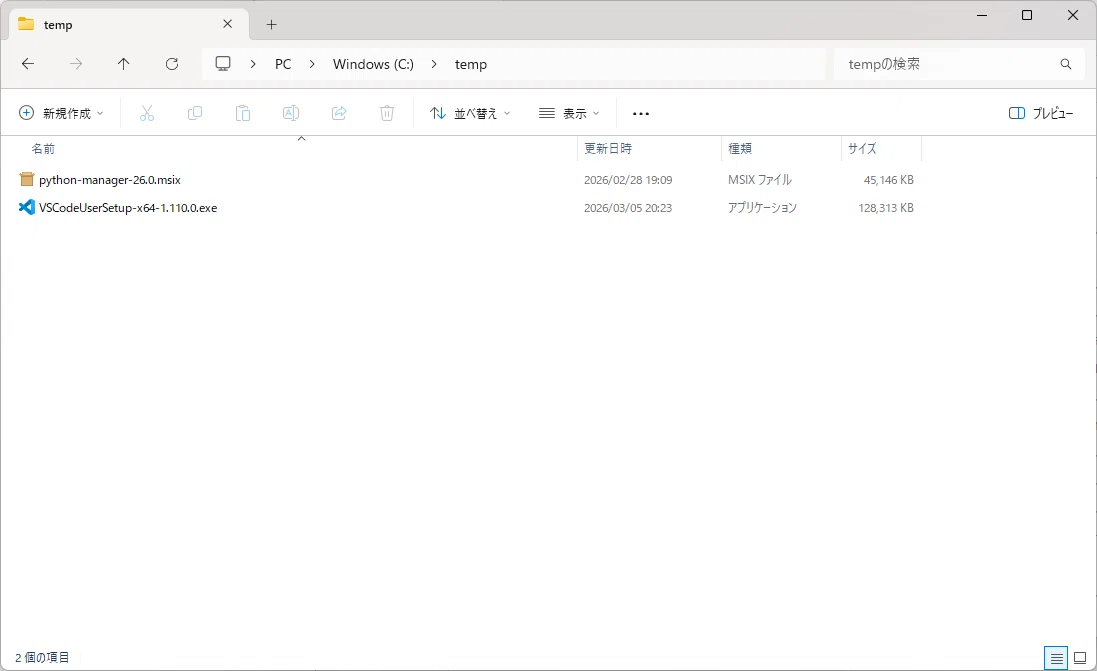This screenshot has height=671, width=1097.
Task: Sort by the サイズ column header
Action: click(862, 148)
